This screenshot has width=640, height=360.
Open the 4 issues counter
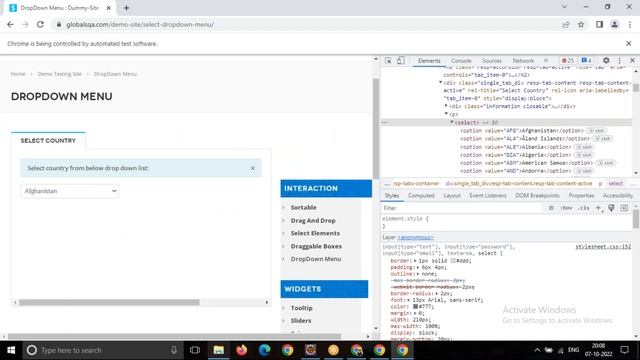click(x=587, y=60)
